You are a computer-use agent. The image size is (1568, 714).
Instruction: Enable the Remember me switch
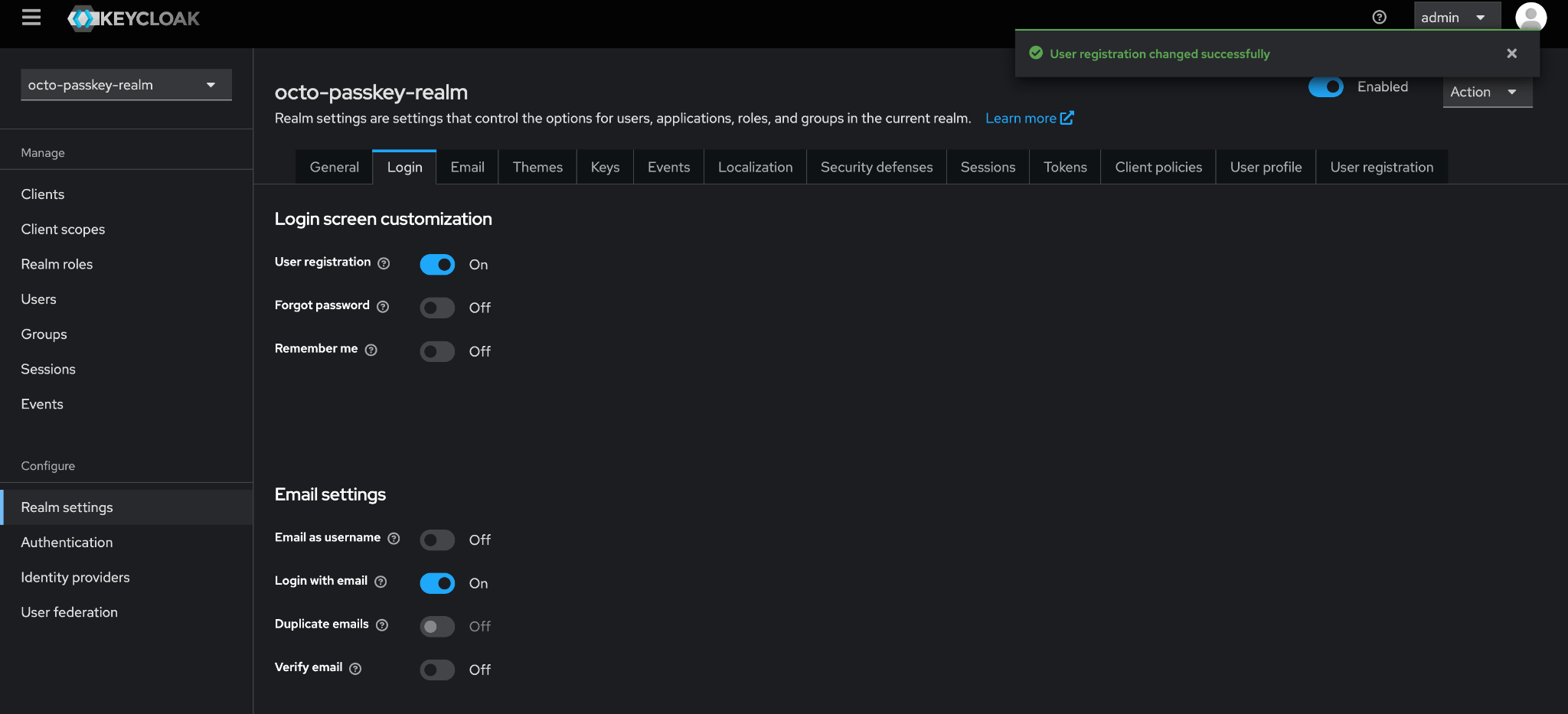pyautogui.click(x=437, y=351)
